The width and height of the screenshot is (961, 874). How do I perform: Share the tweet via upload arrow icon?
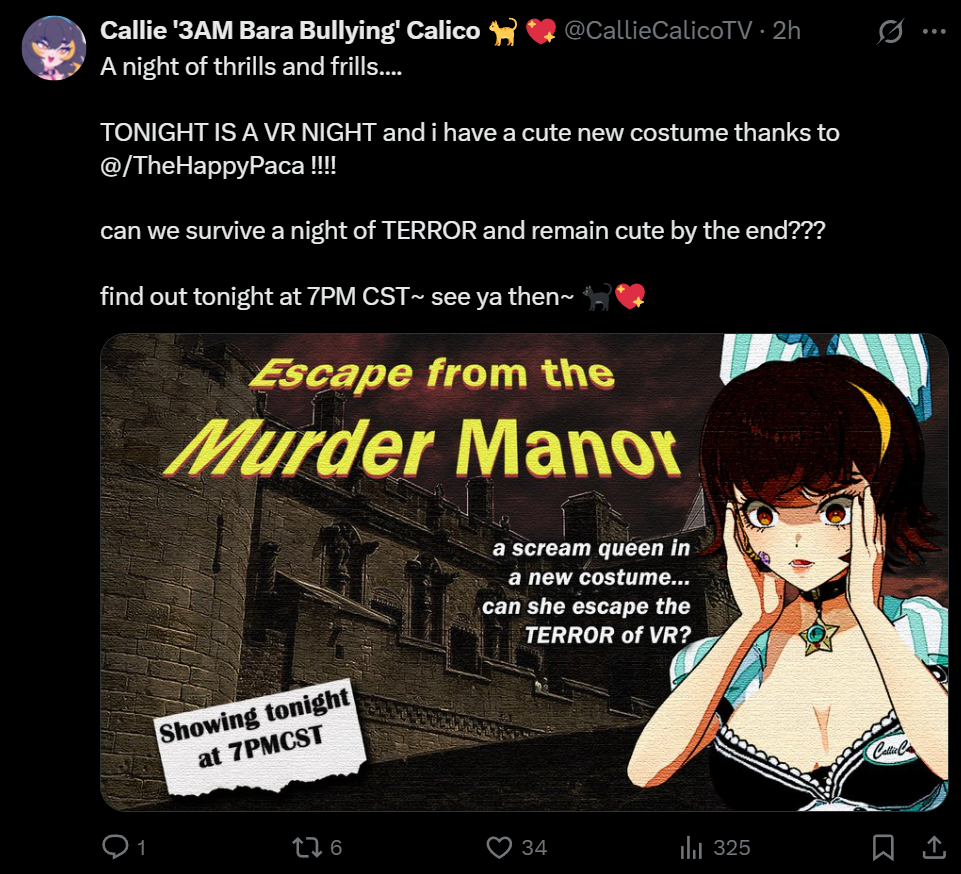coord(934,846)
